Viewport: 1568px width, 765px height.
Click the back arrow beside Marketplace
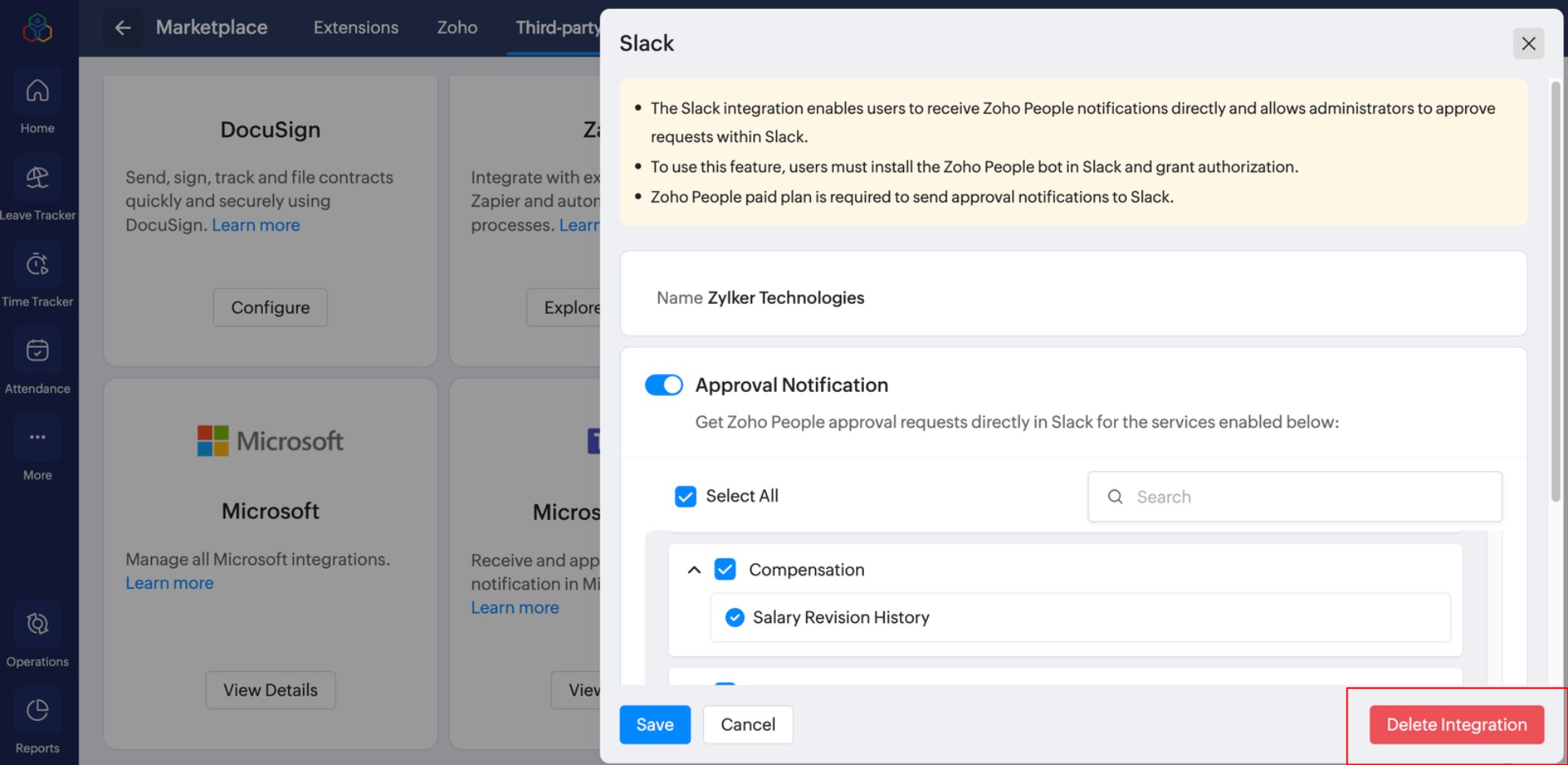tap(122, 28)
